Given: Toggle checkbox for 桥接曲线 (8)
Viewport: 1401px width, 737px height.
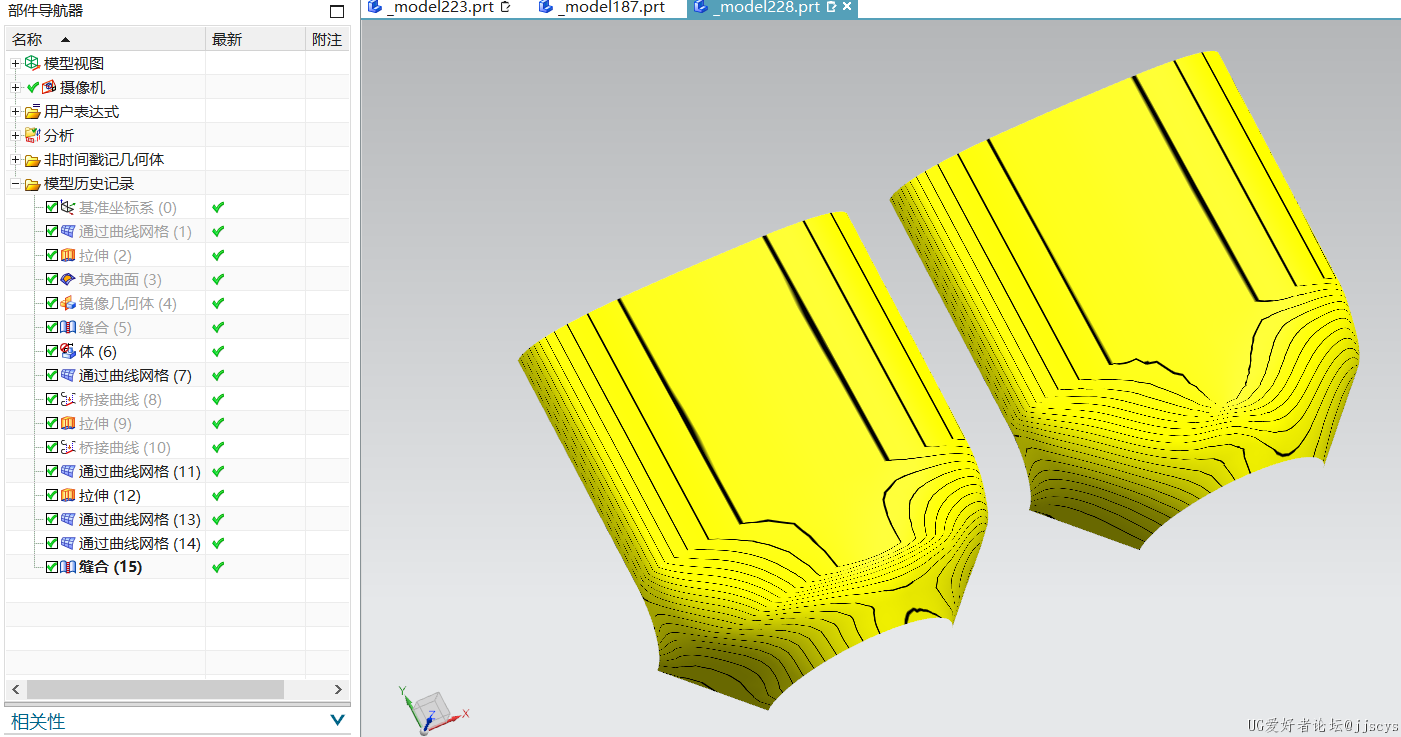Looking at the screenshot, I should tap(52, 399).
